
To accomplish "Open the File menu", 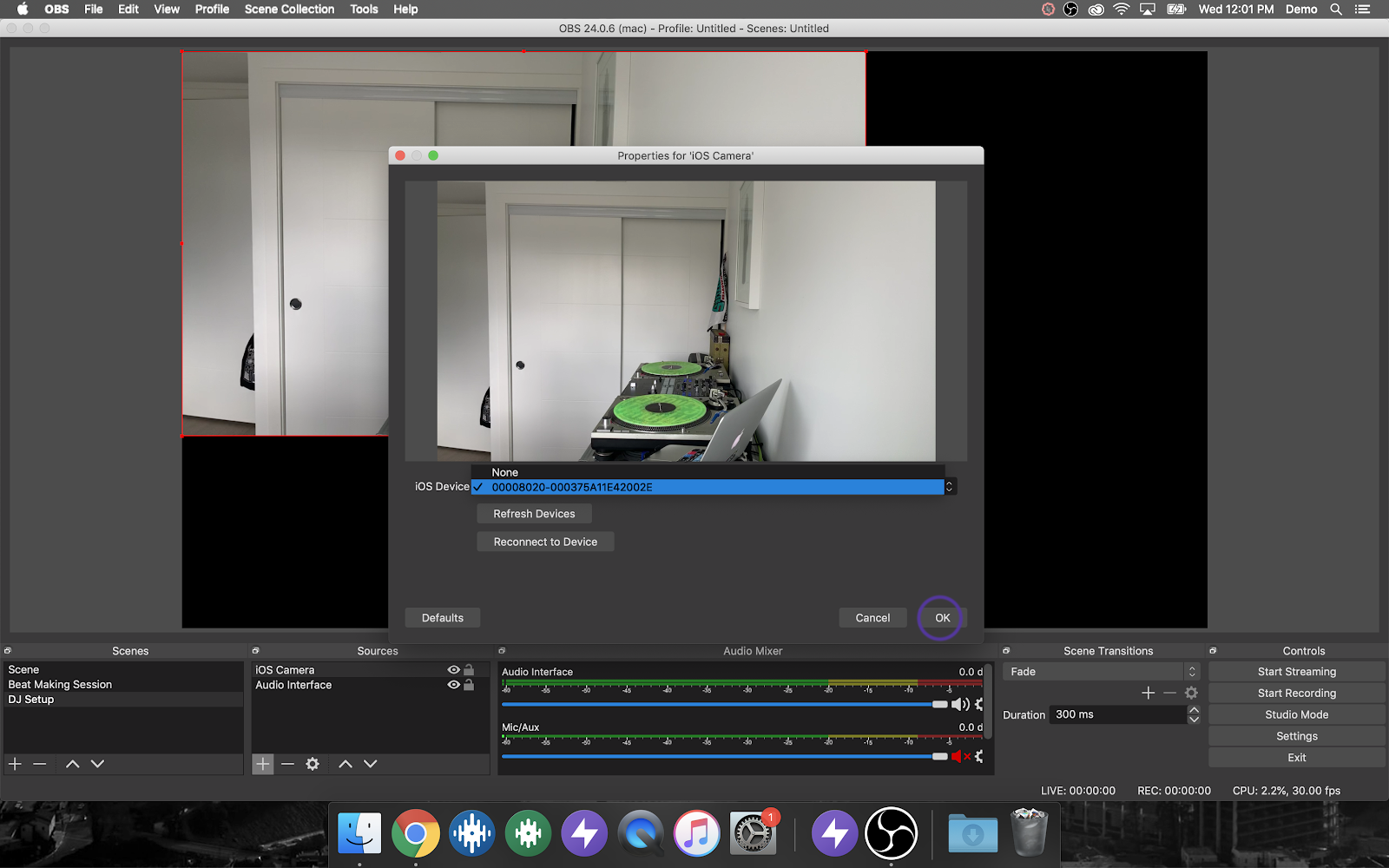I will [x=94, y=10].
